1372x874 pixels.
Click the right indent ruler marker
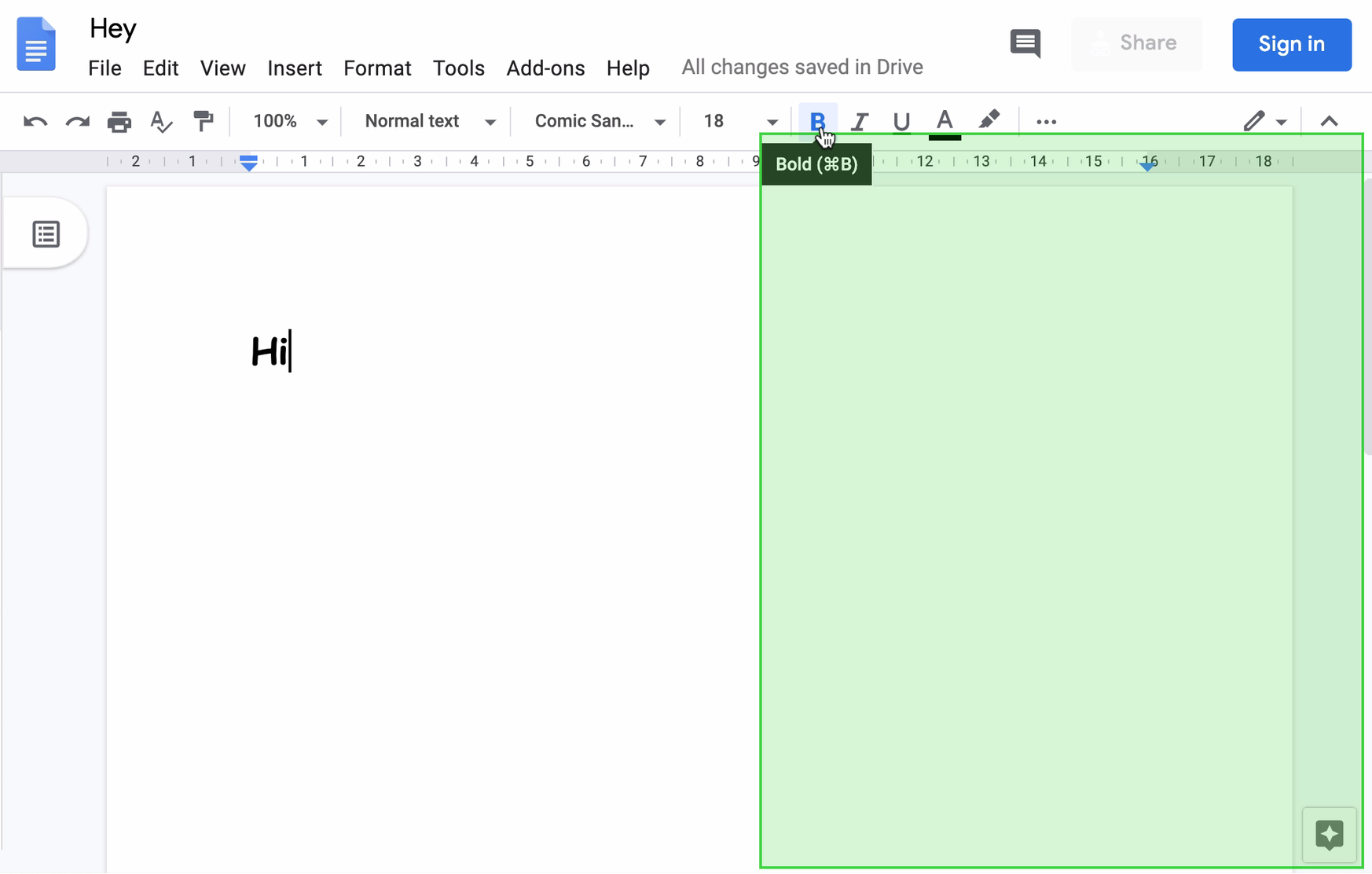pyautogui.click(x=1149, y=165)
